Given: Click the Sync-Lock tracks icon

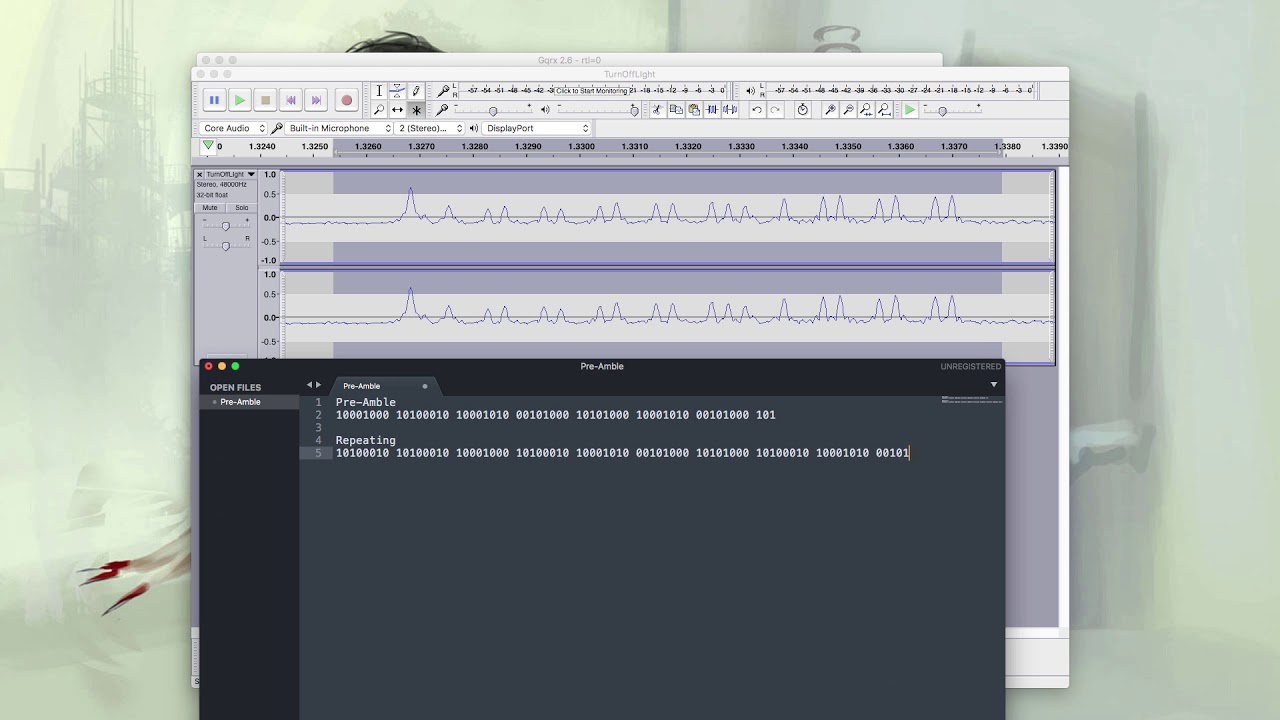Looking at the screenshot, I should [802, 110].
